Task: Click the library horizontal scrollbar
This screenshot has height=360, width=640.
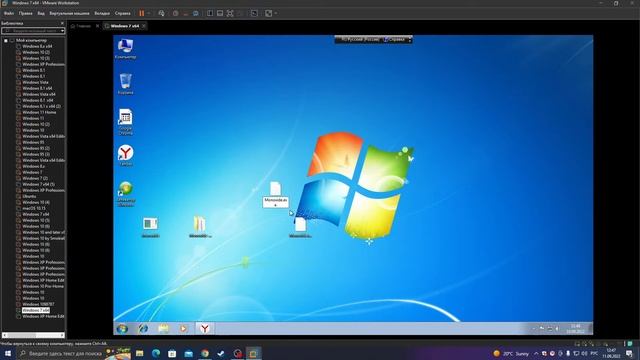Action: coord(33,336)
